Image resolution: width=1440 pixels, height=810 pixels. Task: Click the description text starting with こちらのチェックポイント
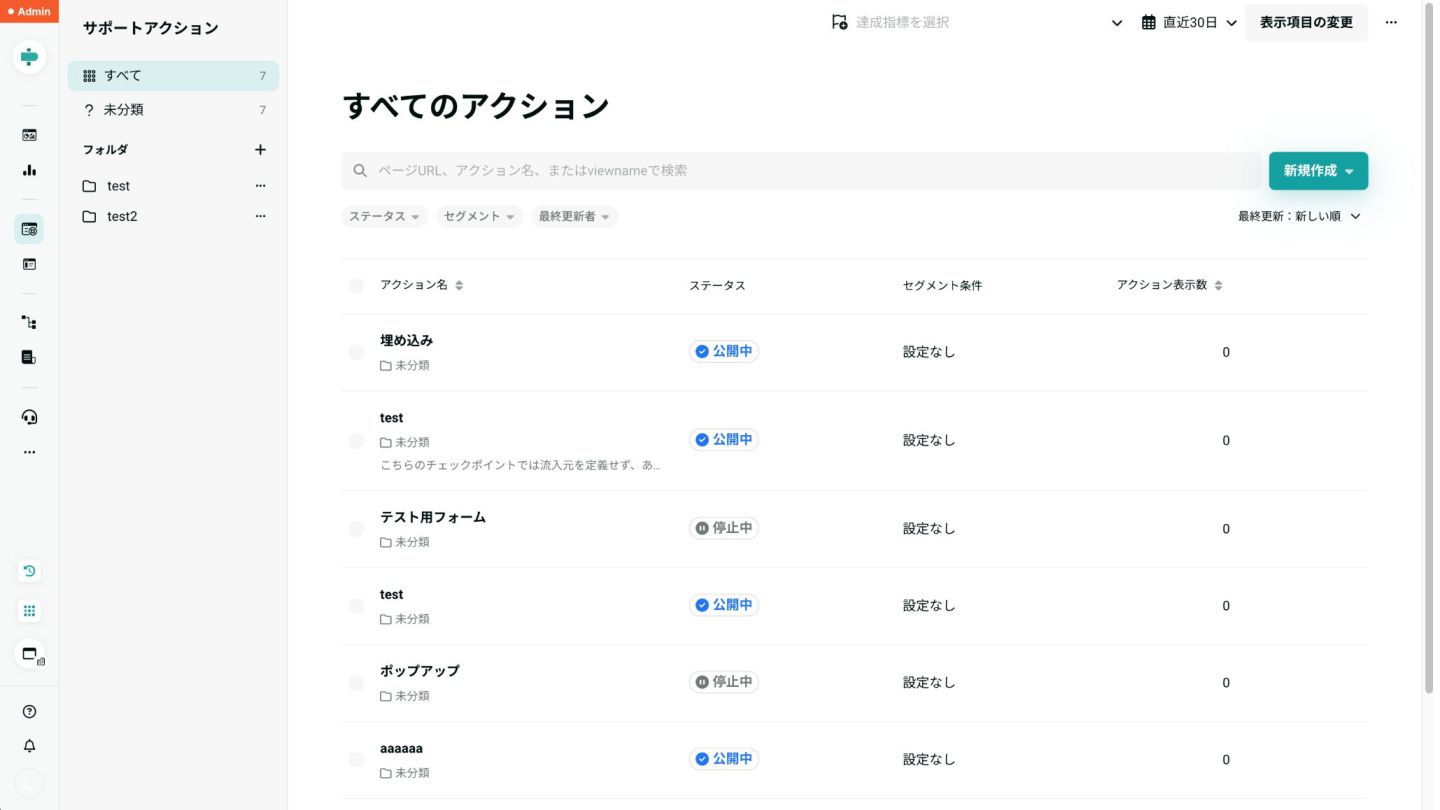pos(520,465)
